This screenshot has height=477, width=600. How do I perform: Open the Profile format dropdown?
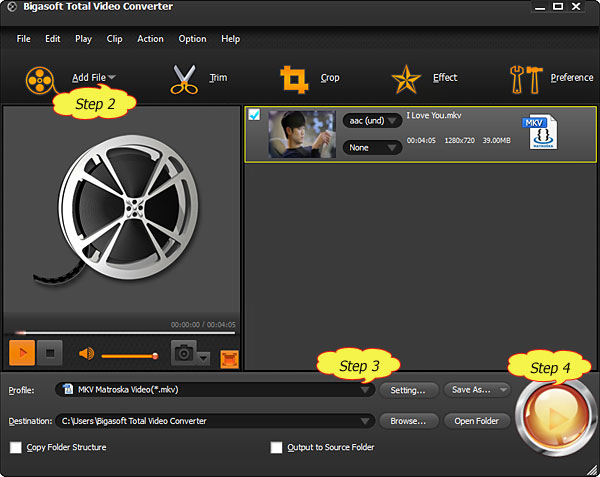[215, 390]
